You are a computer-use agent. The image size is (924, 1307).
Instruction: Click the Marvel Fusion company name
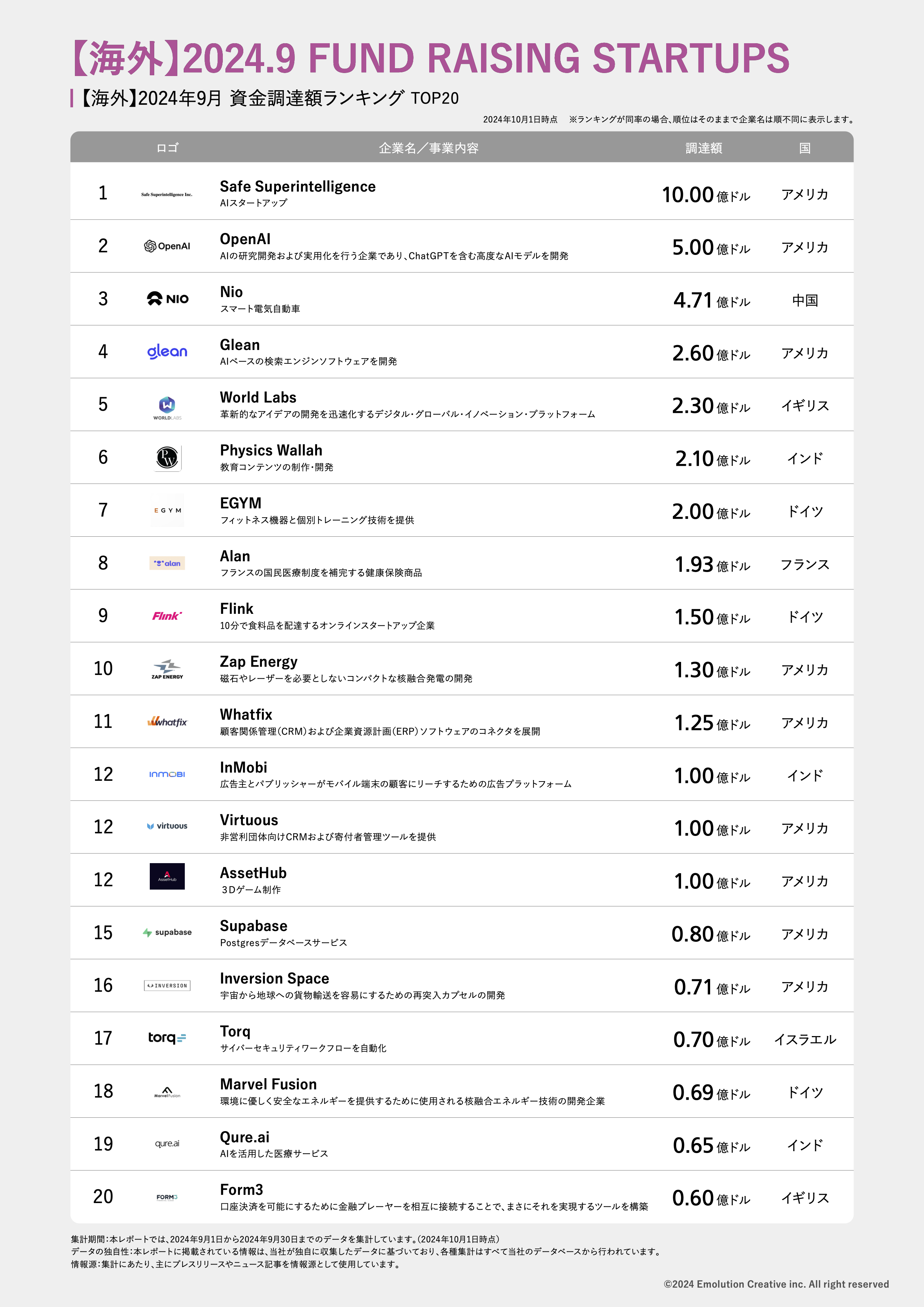pos(268,1085)
